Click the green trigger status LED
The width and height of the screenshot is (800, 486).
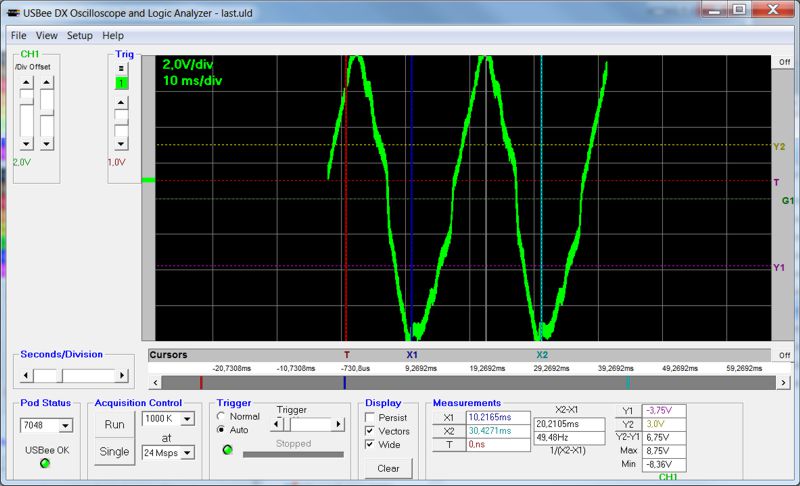[228, 449]
